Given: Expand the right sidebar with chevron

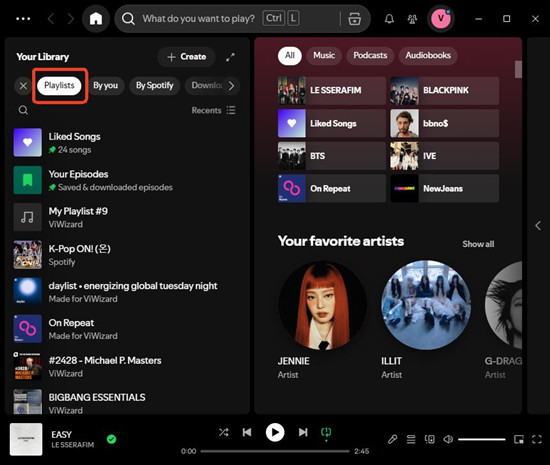Looking at the screenshot, I should [x=538, y=225].
